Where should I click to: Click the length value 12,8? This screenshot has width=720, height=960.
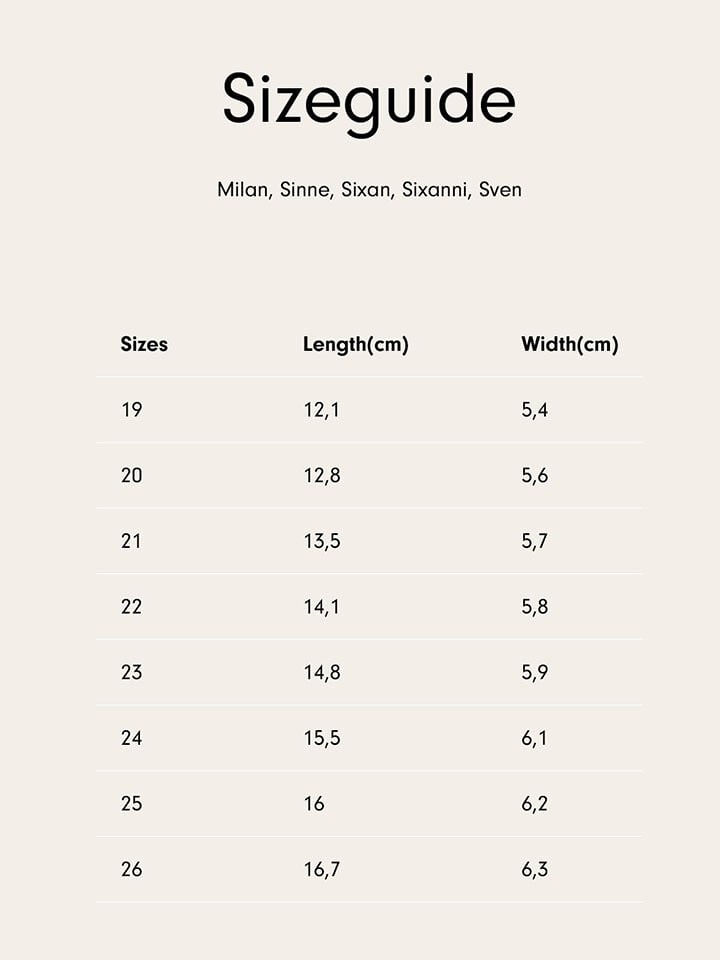point(322,475)
